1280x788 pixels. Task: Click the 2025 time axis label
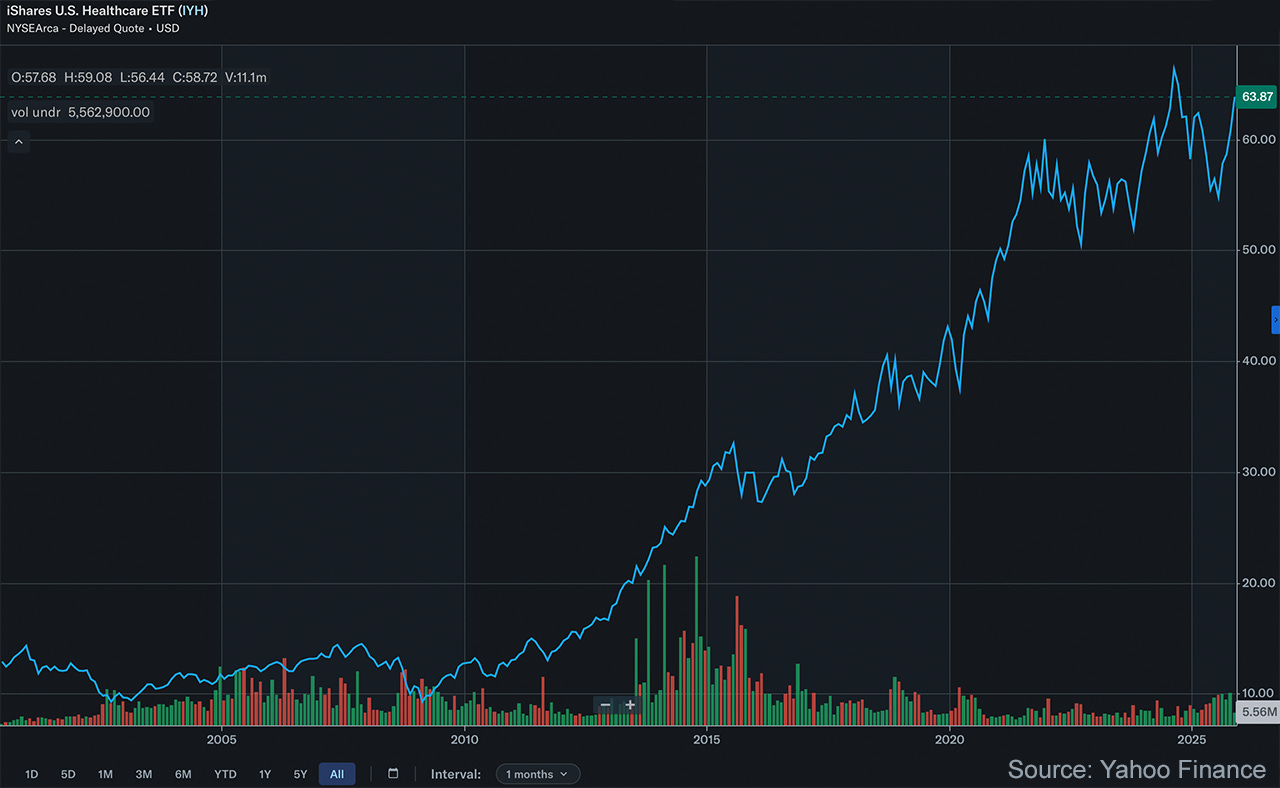tap(1192, 740)
